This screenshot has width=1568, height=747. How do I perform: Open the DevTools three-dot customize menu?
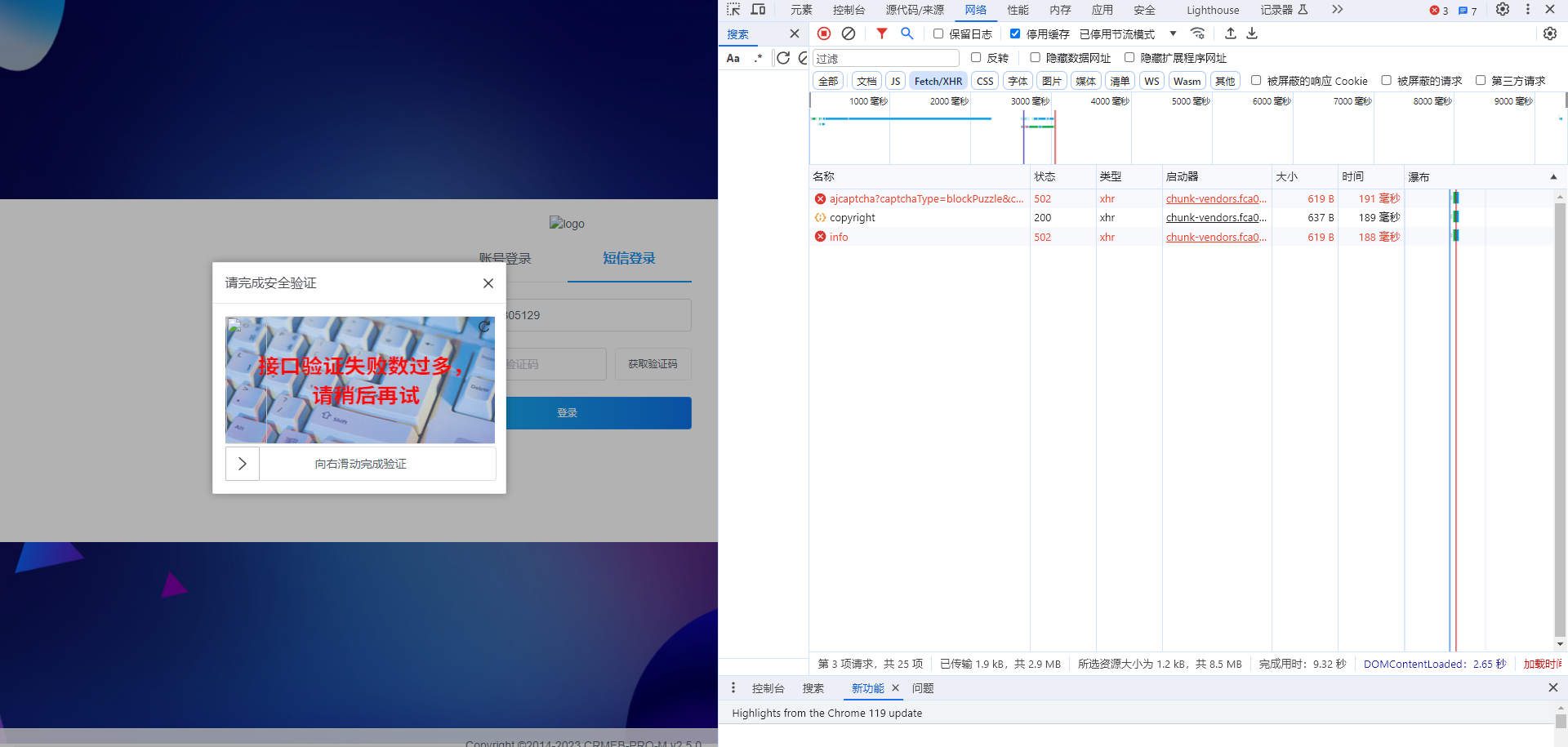[x=1528, y=10]
